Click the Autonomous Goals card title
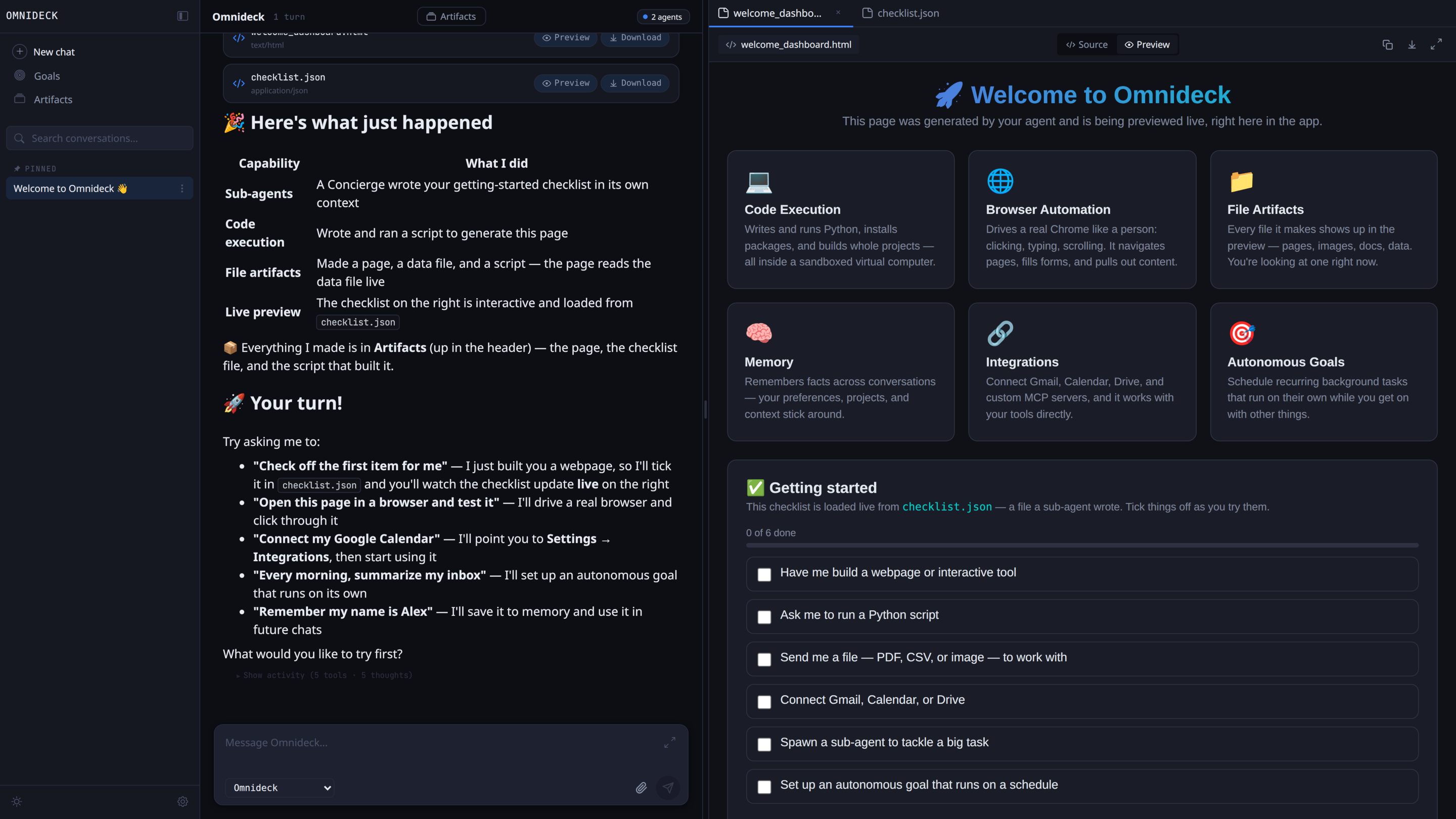The width and height of the screenshot is (1456, 819). pos(1285,362)
